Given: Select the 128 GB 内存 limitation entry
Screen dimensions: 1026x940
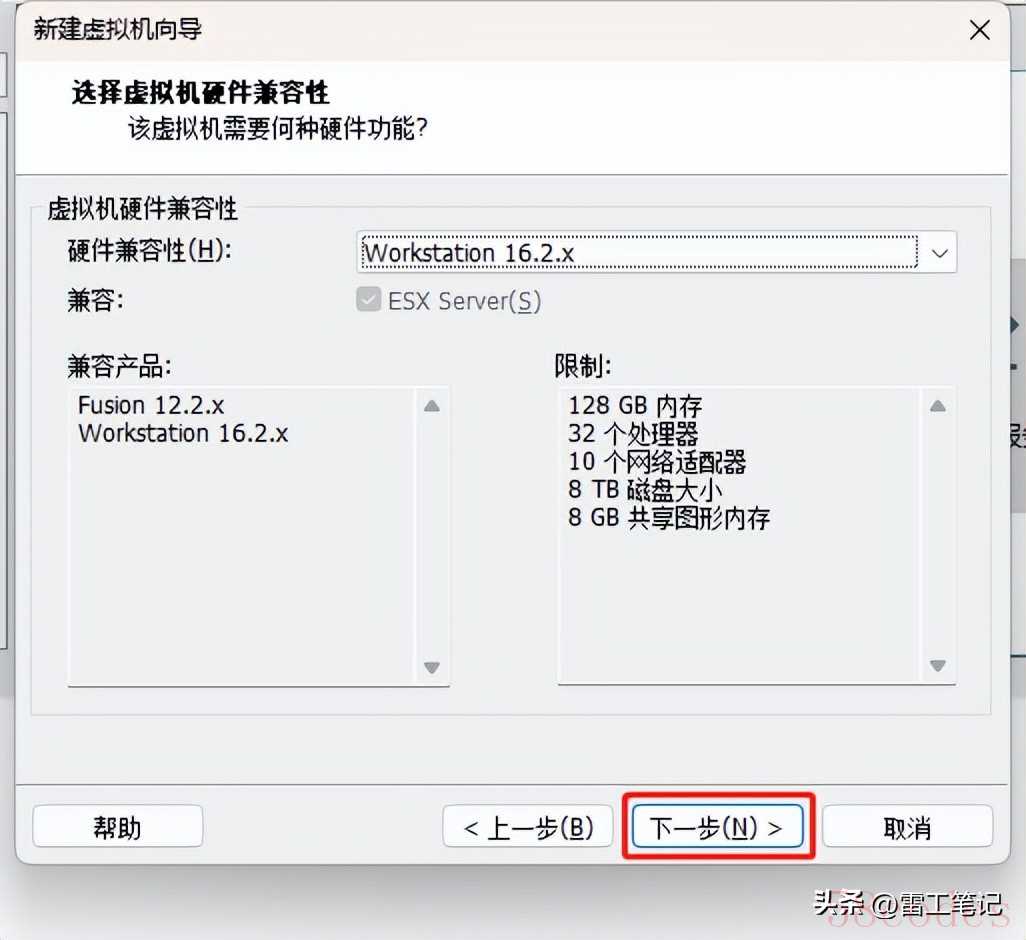Looking at the screenshot, I should point(635,406).
